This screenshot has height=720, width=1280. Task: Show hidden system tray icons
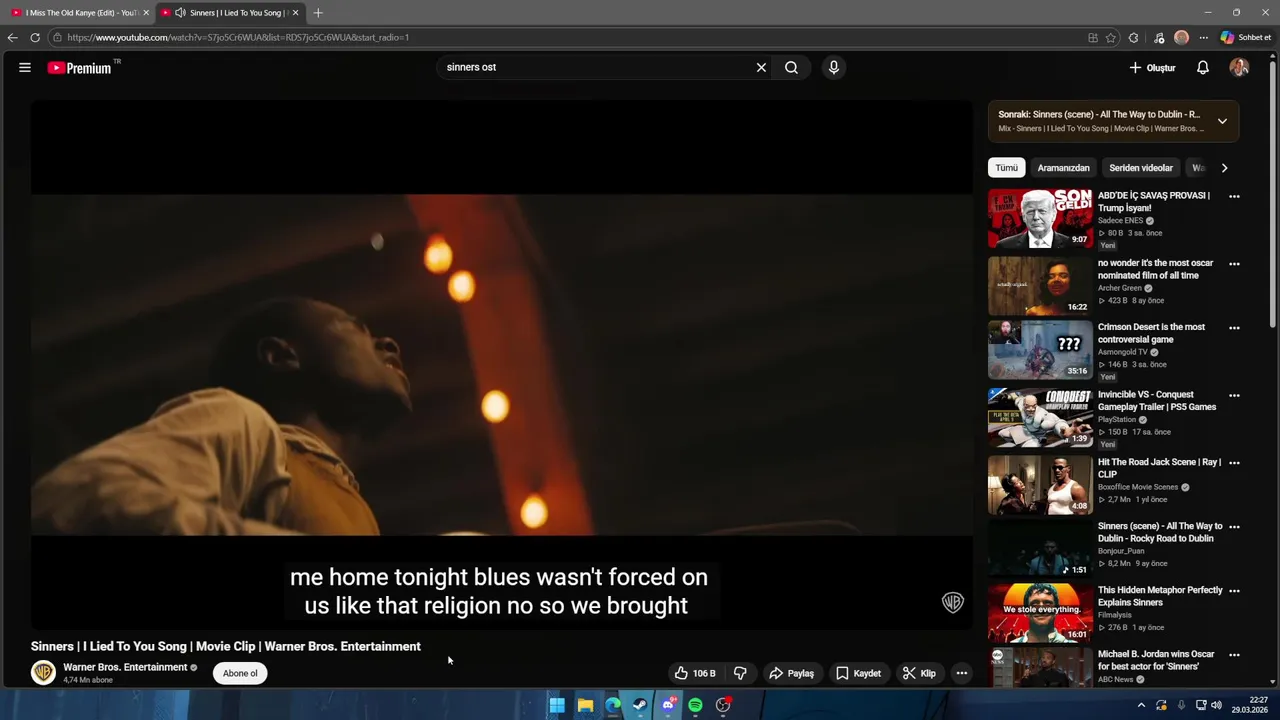(1141, 705)
